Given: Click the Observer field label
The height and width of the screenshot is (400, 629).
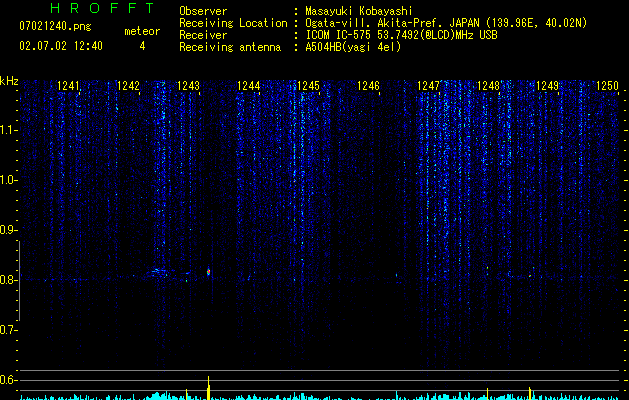Looking at the screenshot, I should click(203, 11).
